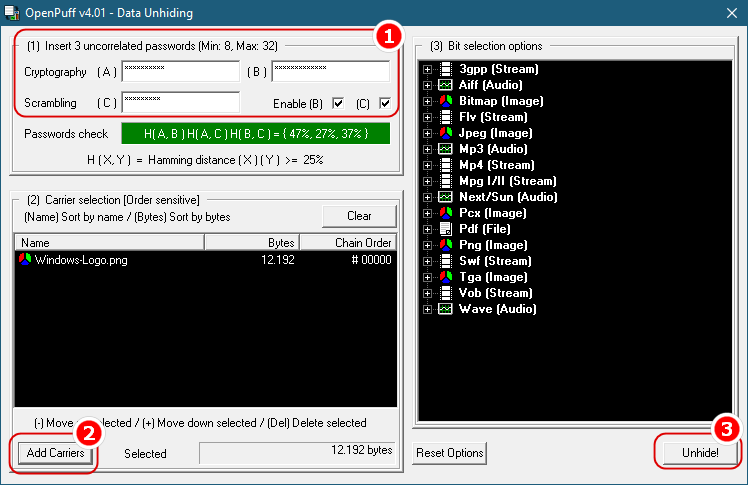Click the Reset Options button
Image resolution: width=748 pixels, height=485 pixels.
449,453
